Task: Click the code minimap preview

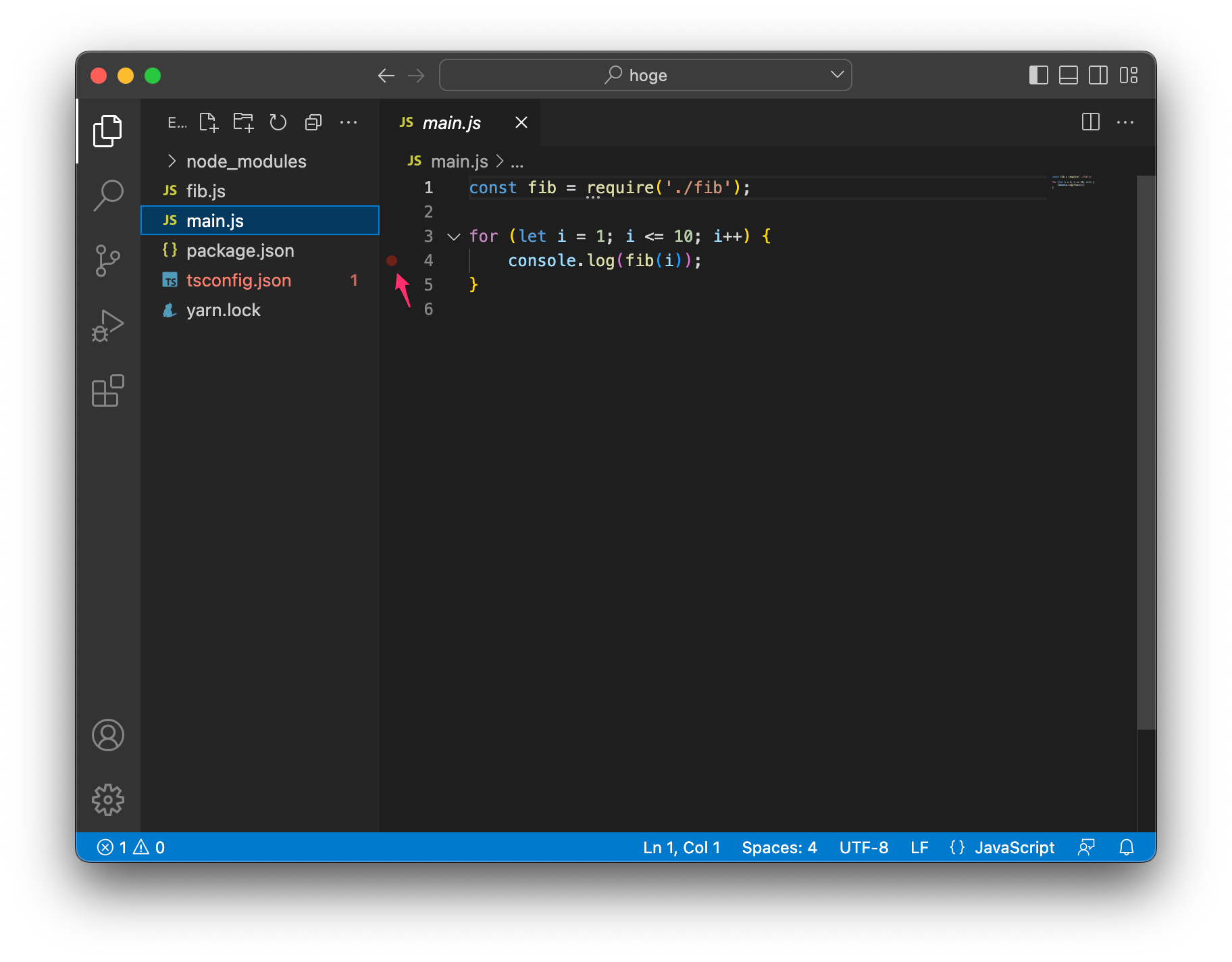Action: point(1073,181)
